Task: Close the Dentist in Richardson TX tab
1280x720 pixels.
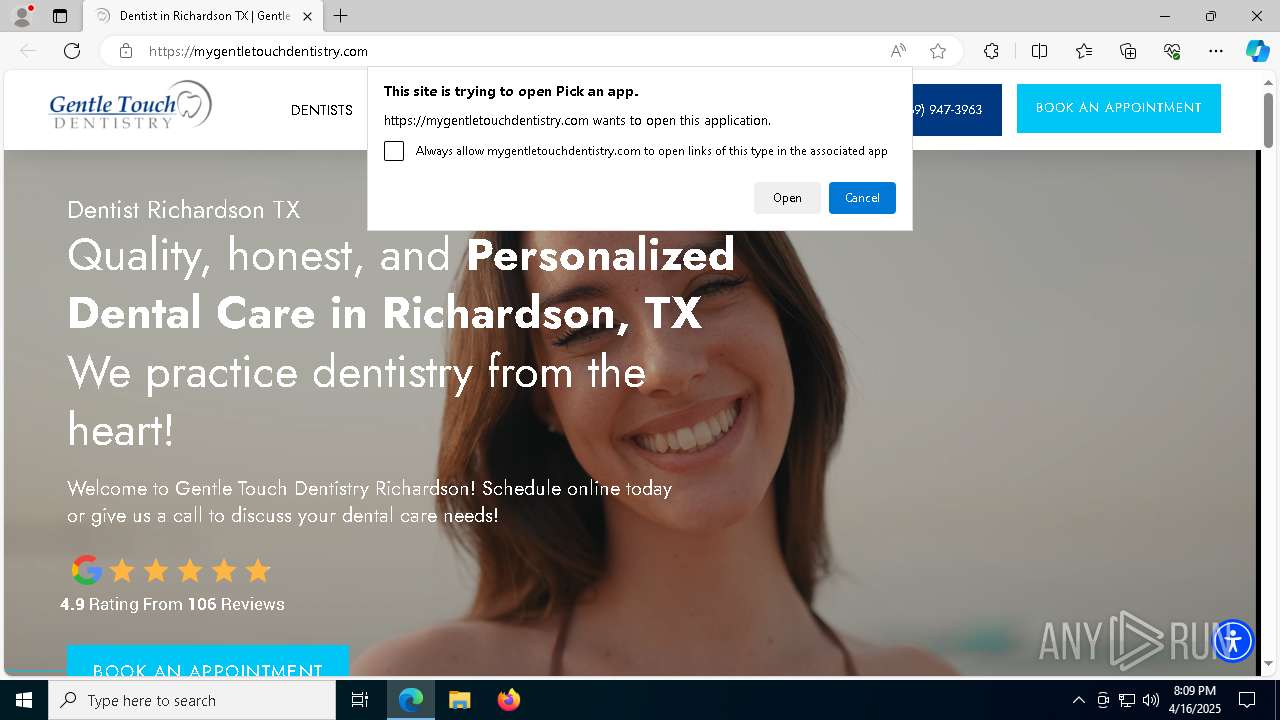Action: click(307, 16)
